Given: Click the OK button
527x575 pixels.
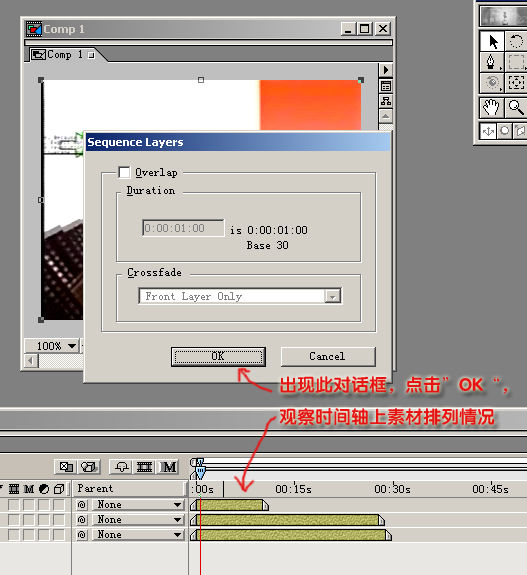Looking at the screenshot, I should [218, 356].
